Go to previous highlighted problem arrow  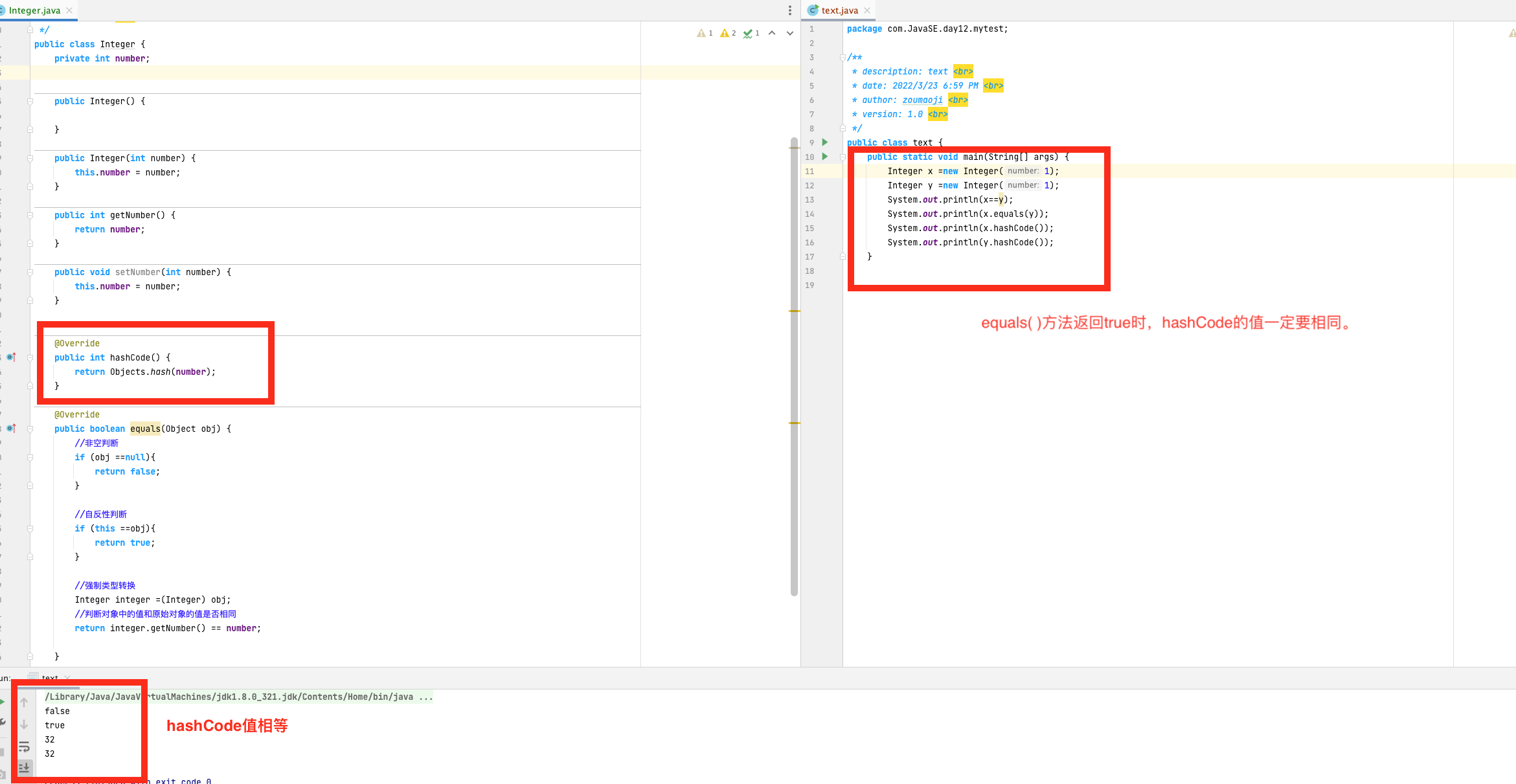click(x=772, y=33)
